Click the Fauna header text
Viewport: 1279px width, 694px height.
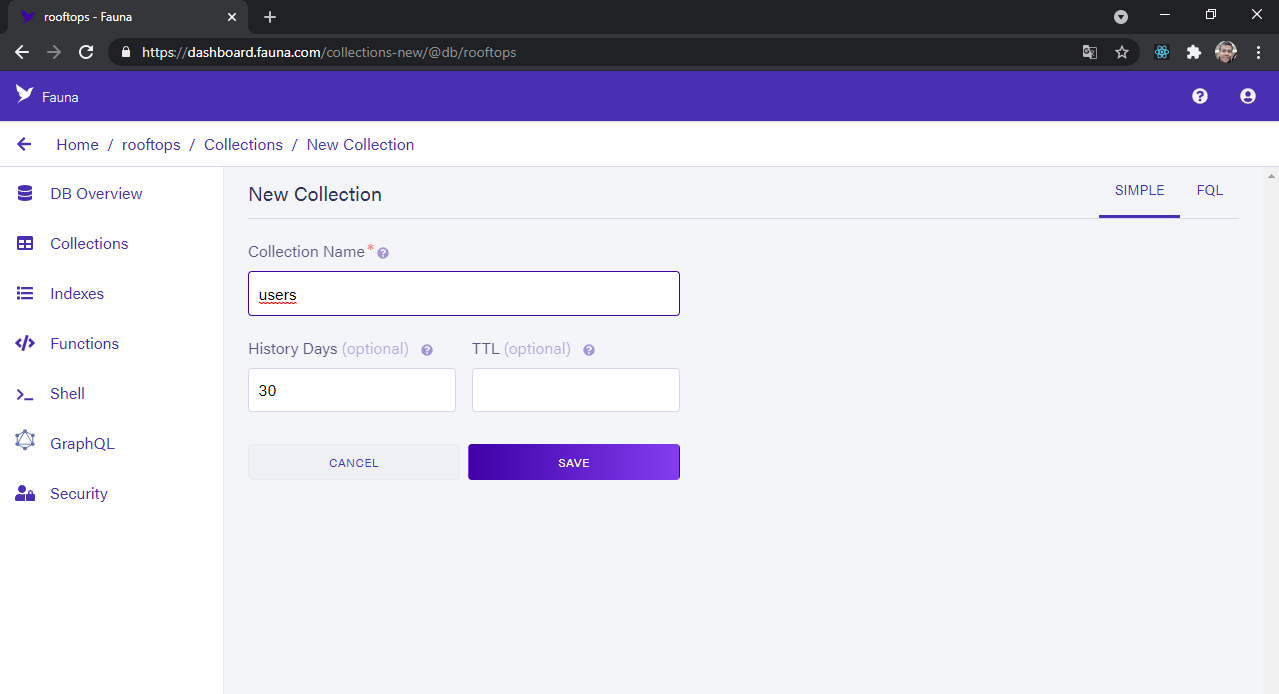pos(60,97)
